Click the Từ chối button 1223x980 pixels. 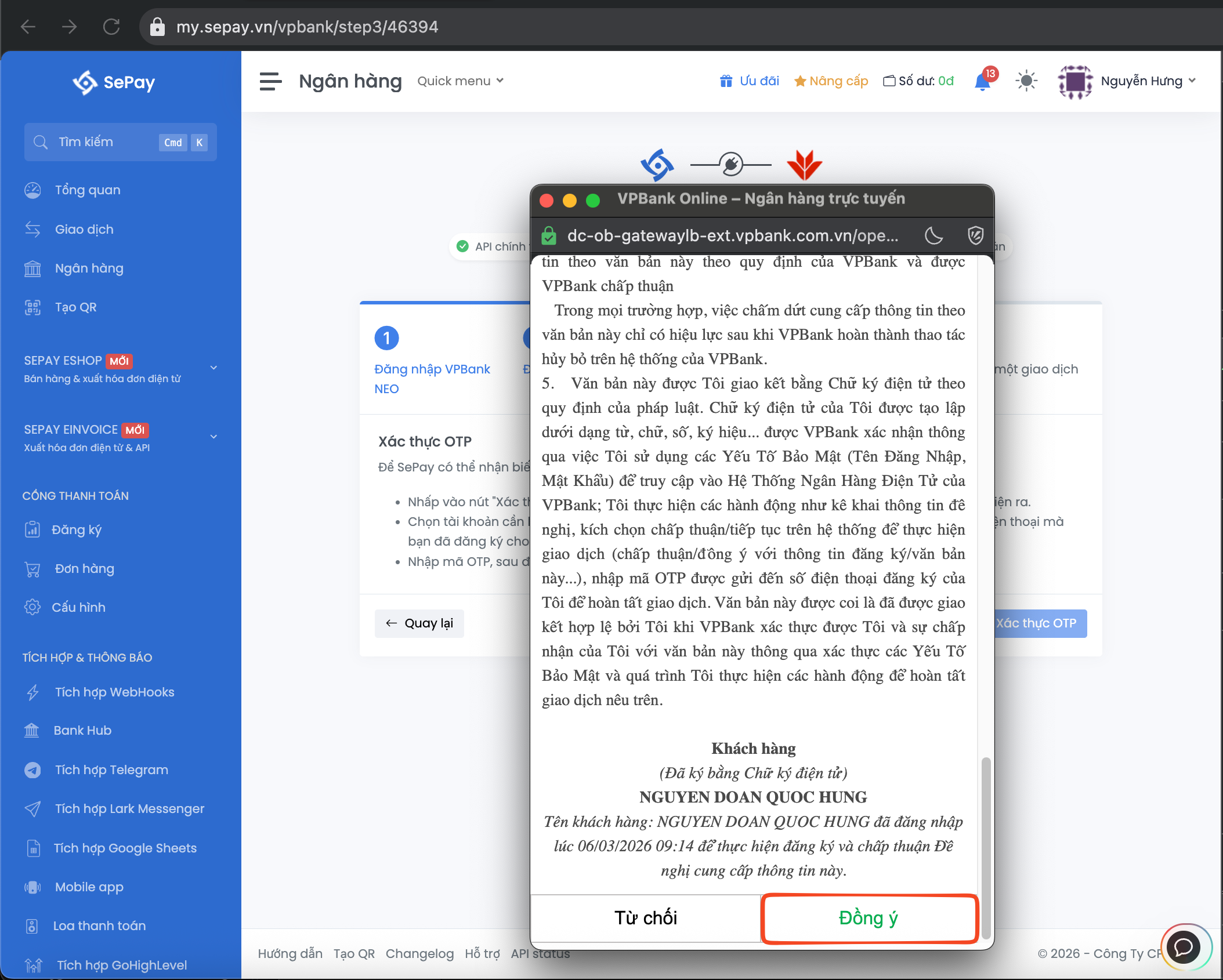click(646, 919)
